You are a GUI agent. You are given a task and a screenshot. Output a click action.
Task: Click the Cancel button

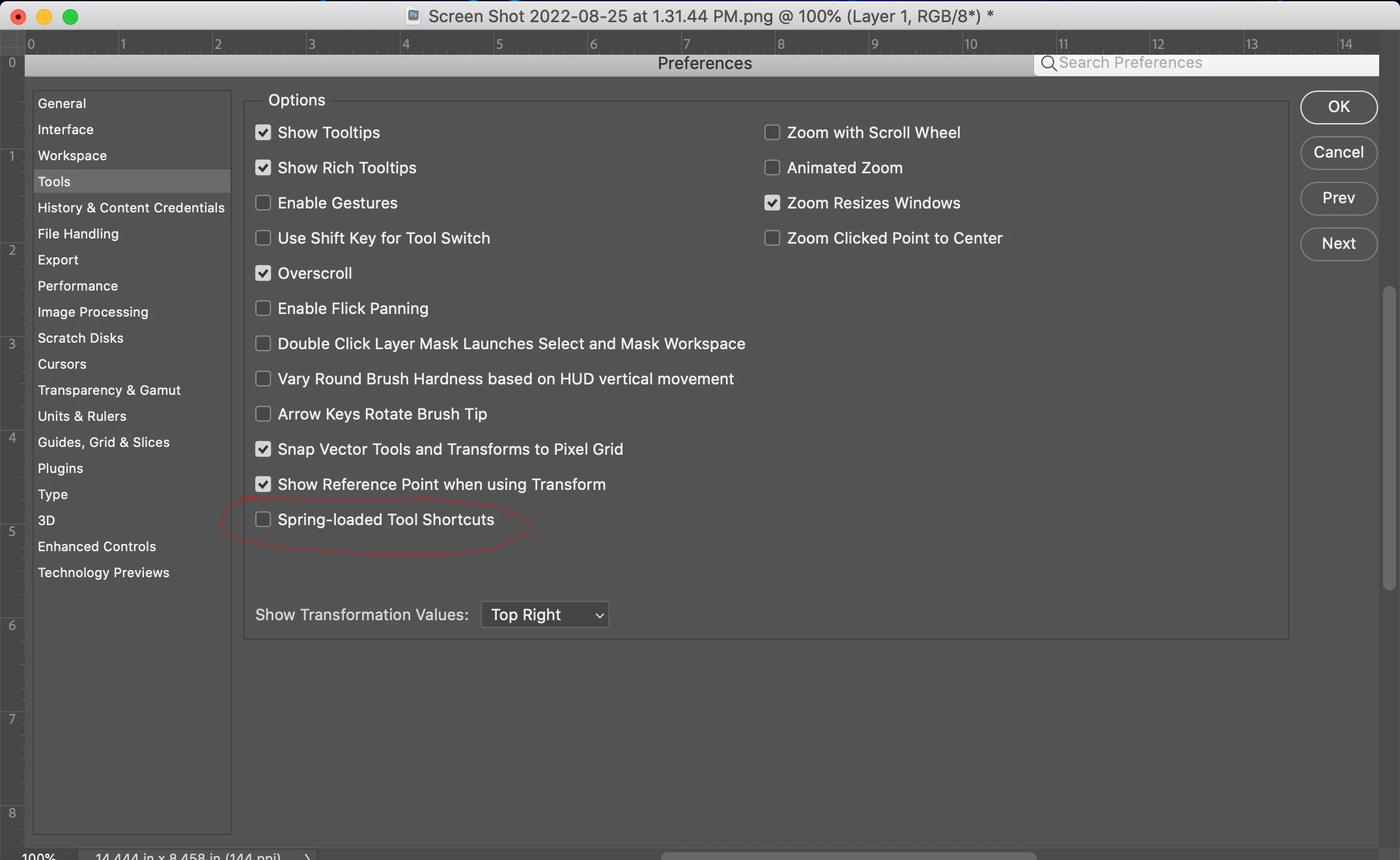[1338, 152]
